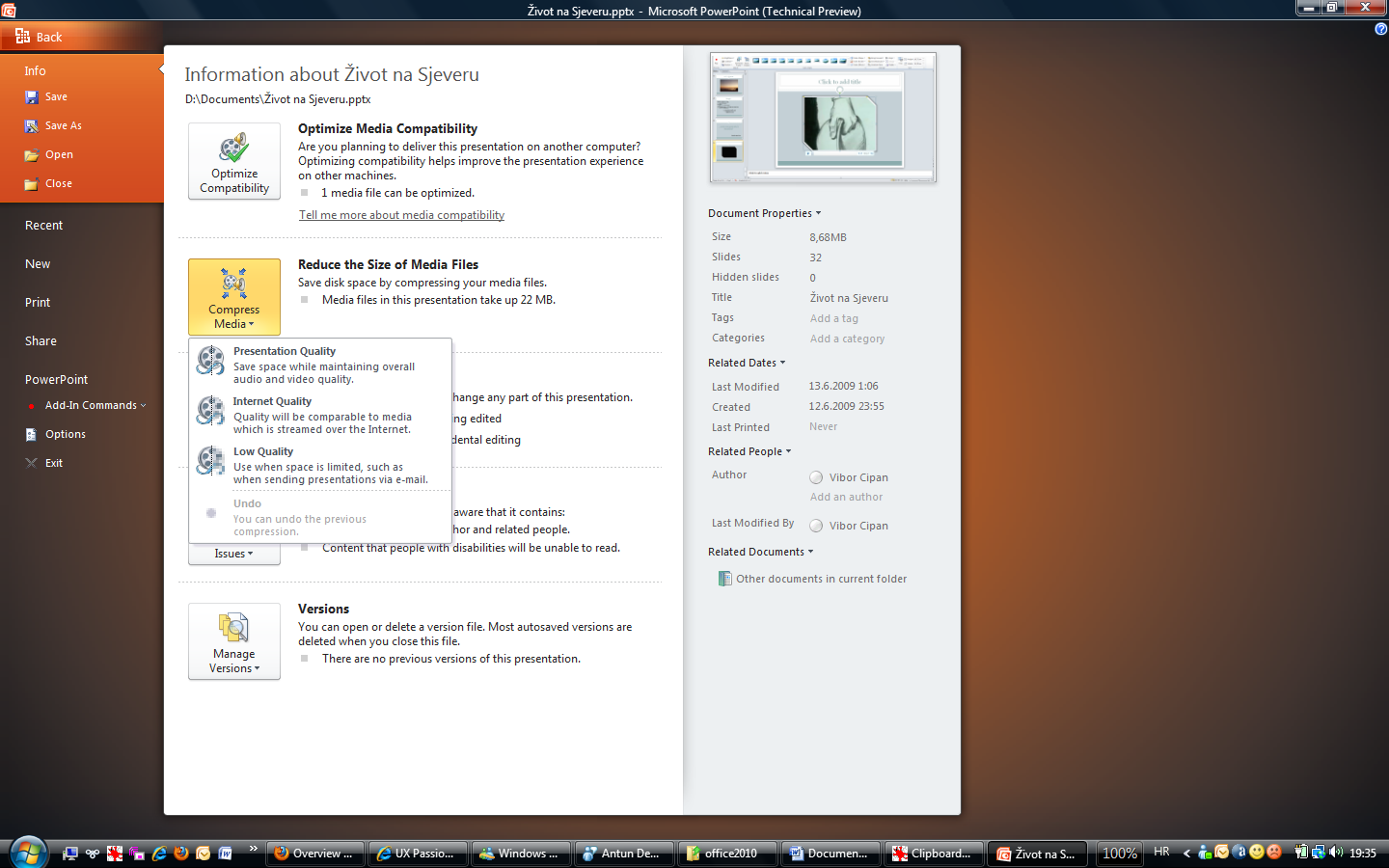The width and height of the screenshot is (1389, 868).
Task: Click the taskbar clock 19:35
Action: point(1363,853)
